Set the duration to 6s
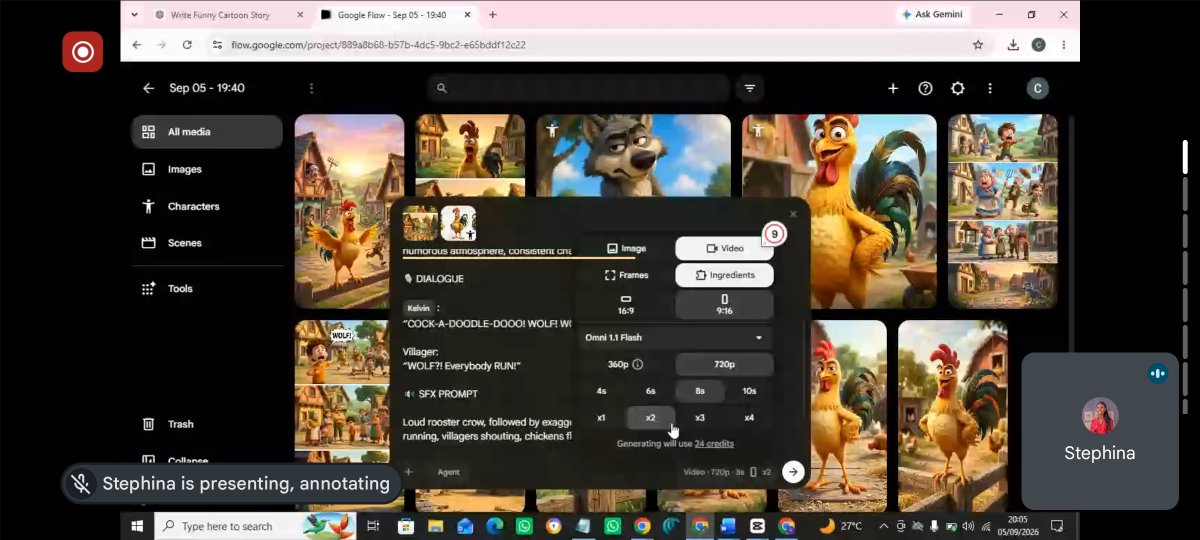 pyautogui.click(x=651, y=391)
